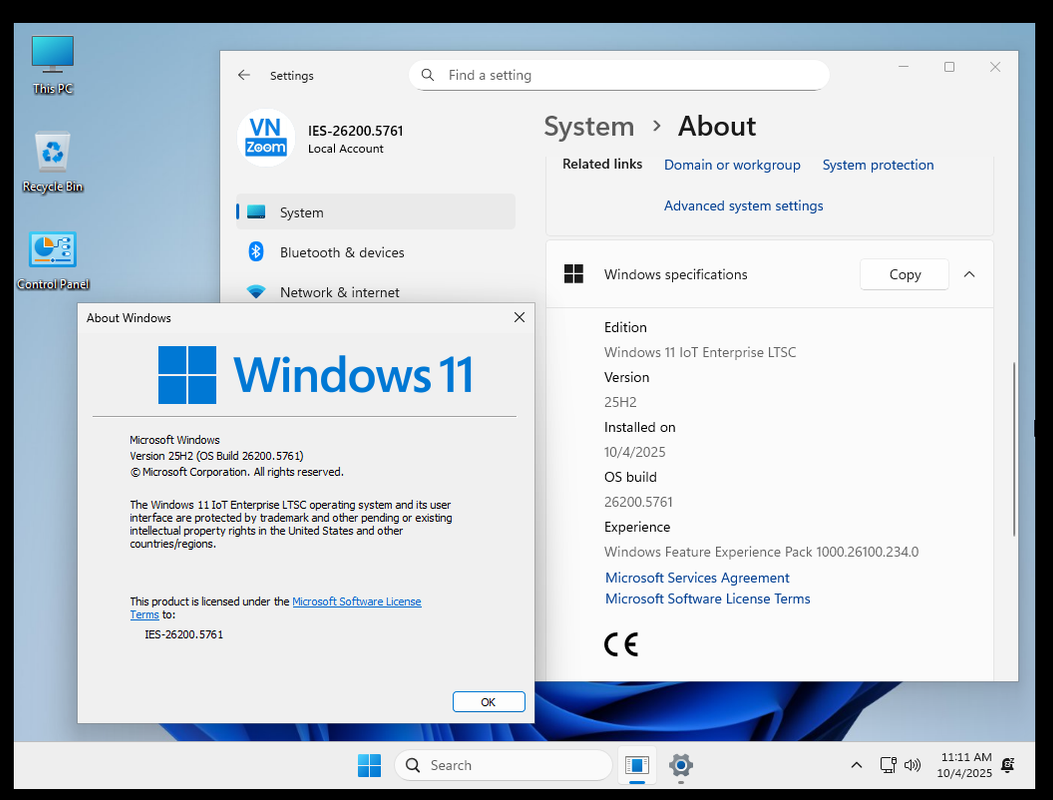The image size is (1053, 800).
Task: Copy Windows specifications
Action: (905, 274)
